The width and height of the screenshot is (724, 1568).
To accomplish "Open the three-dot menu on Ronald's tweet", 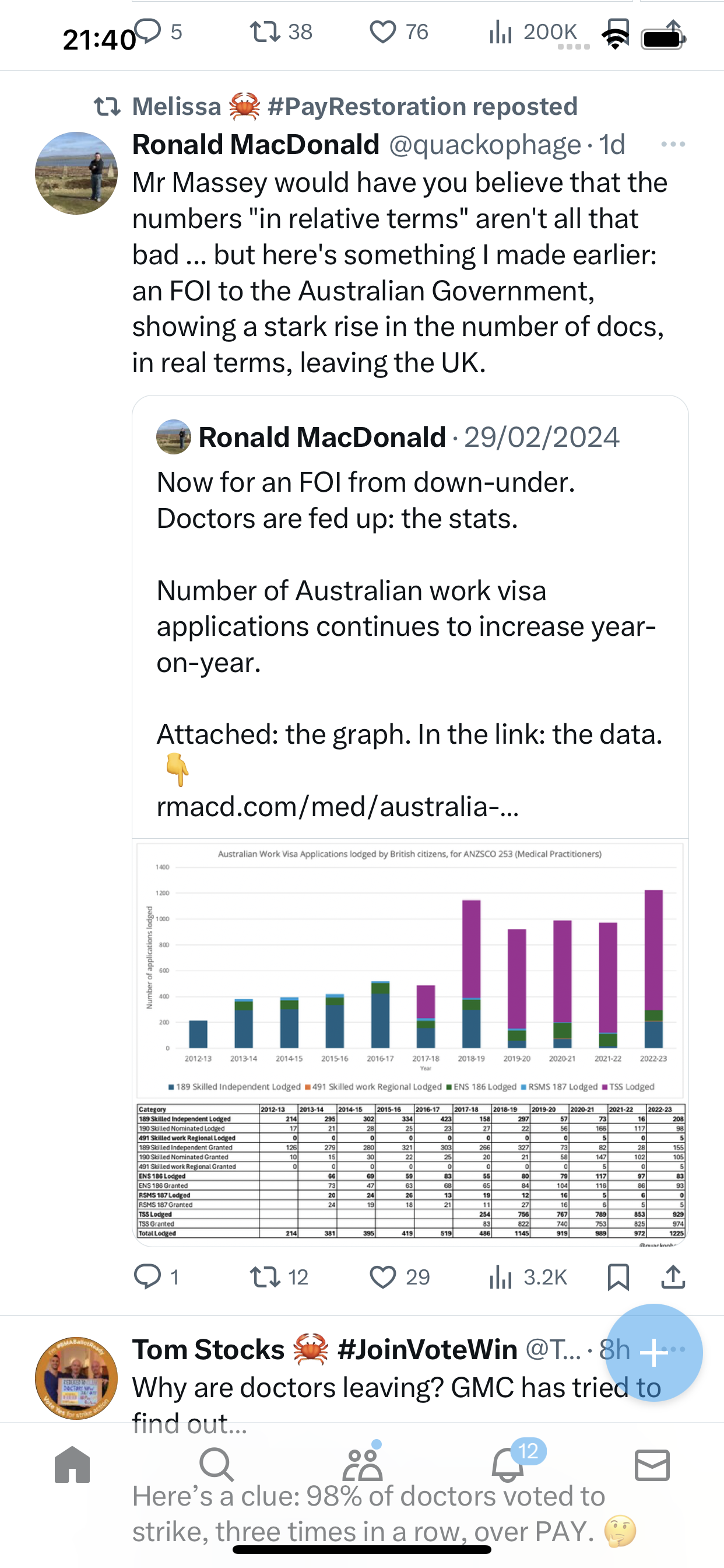I will pyautogui.click(x=673, y=144).
